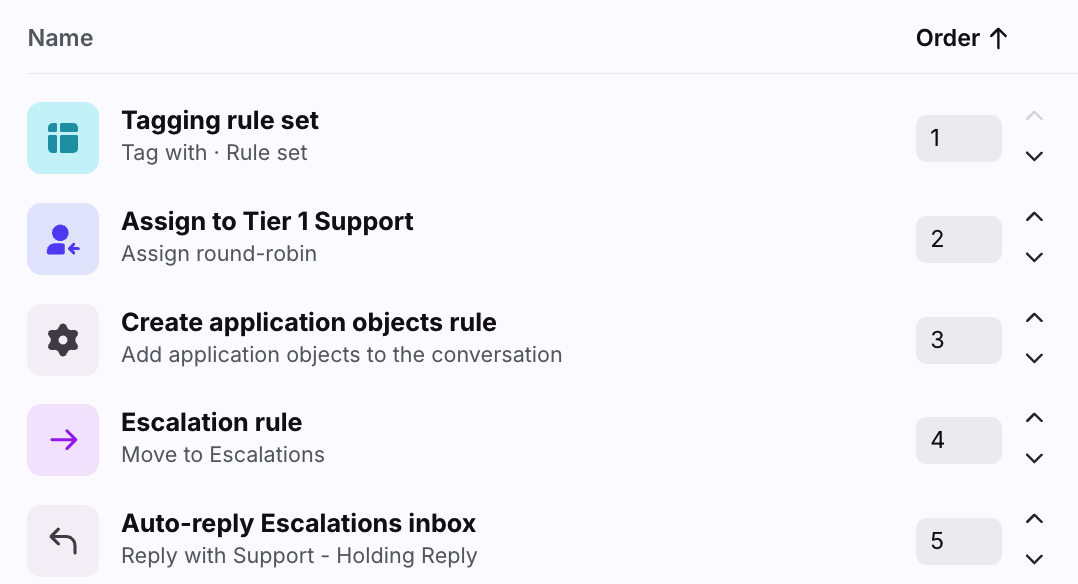Move Auto-reply Escalations inbox rule down
Viewport: 1078px width, 584px height.
click(x=1034, y=560)
